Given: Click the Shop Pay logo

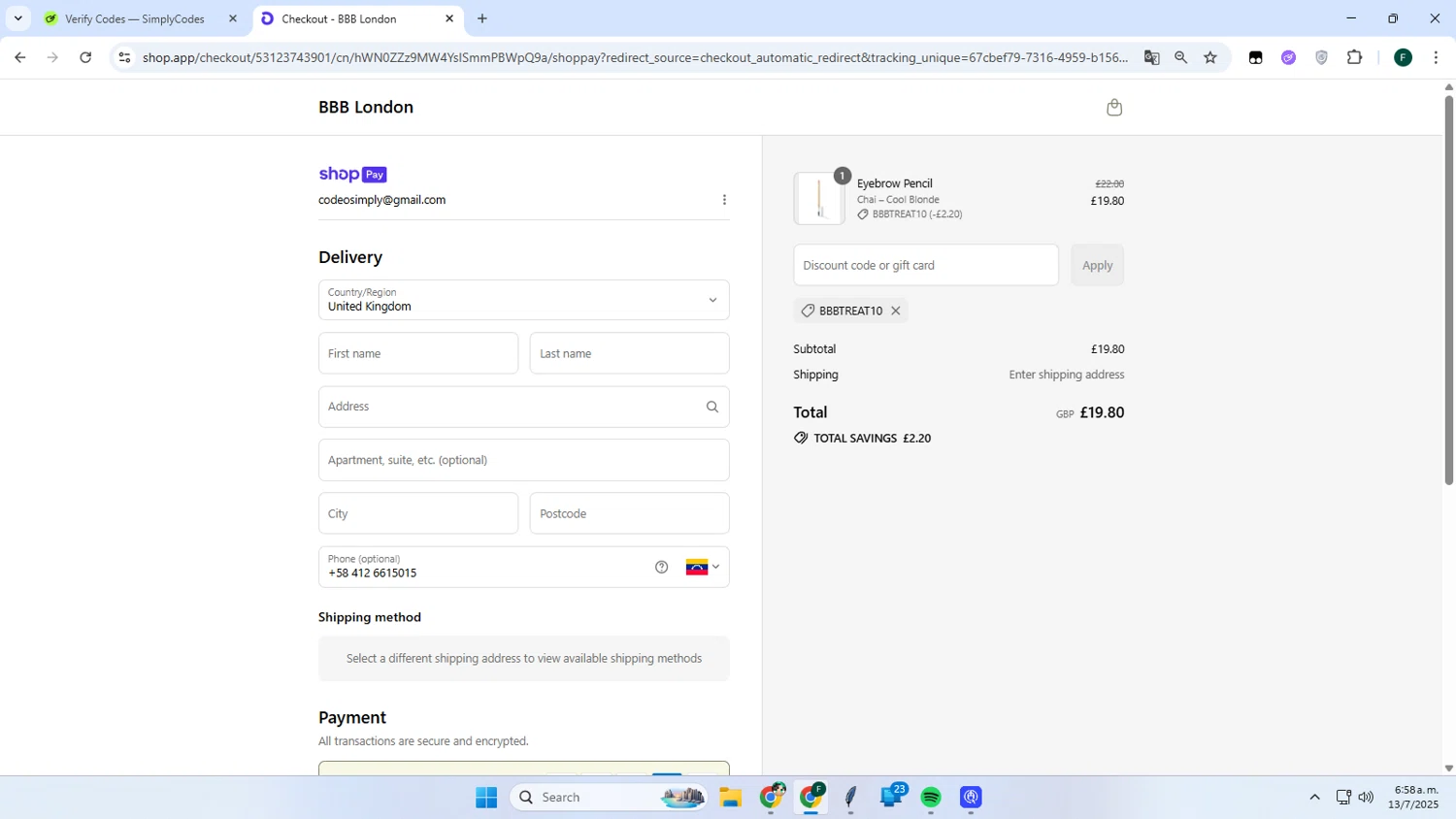Looking at the screenshot, I should (352, 174).
